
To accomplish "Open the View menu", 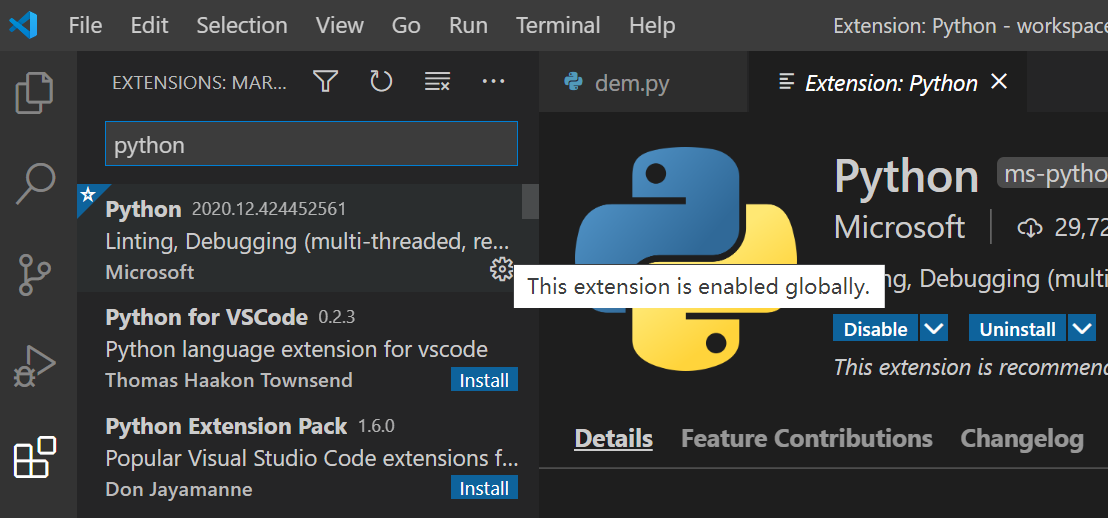I will pyautogui.click(x=340, y=25).
